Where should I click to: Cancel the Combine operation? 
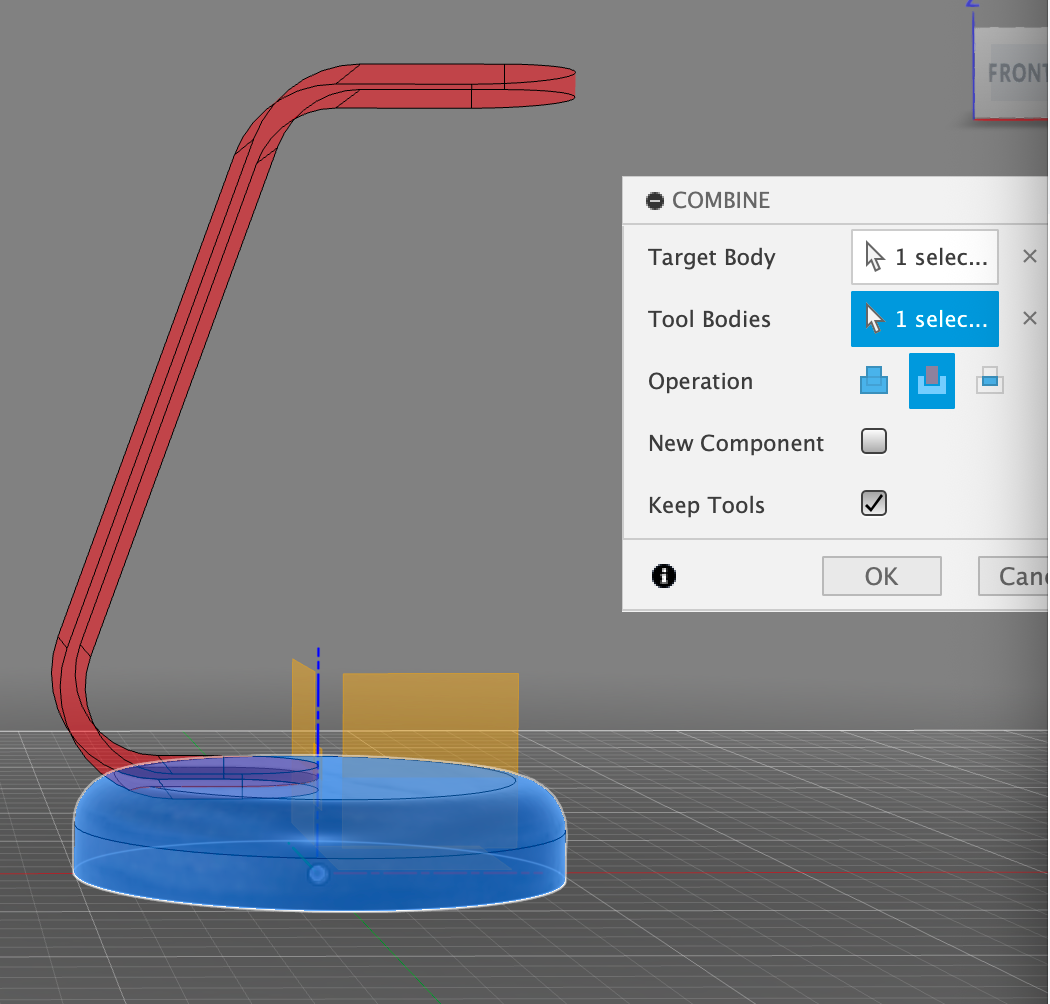1015,576
